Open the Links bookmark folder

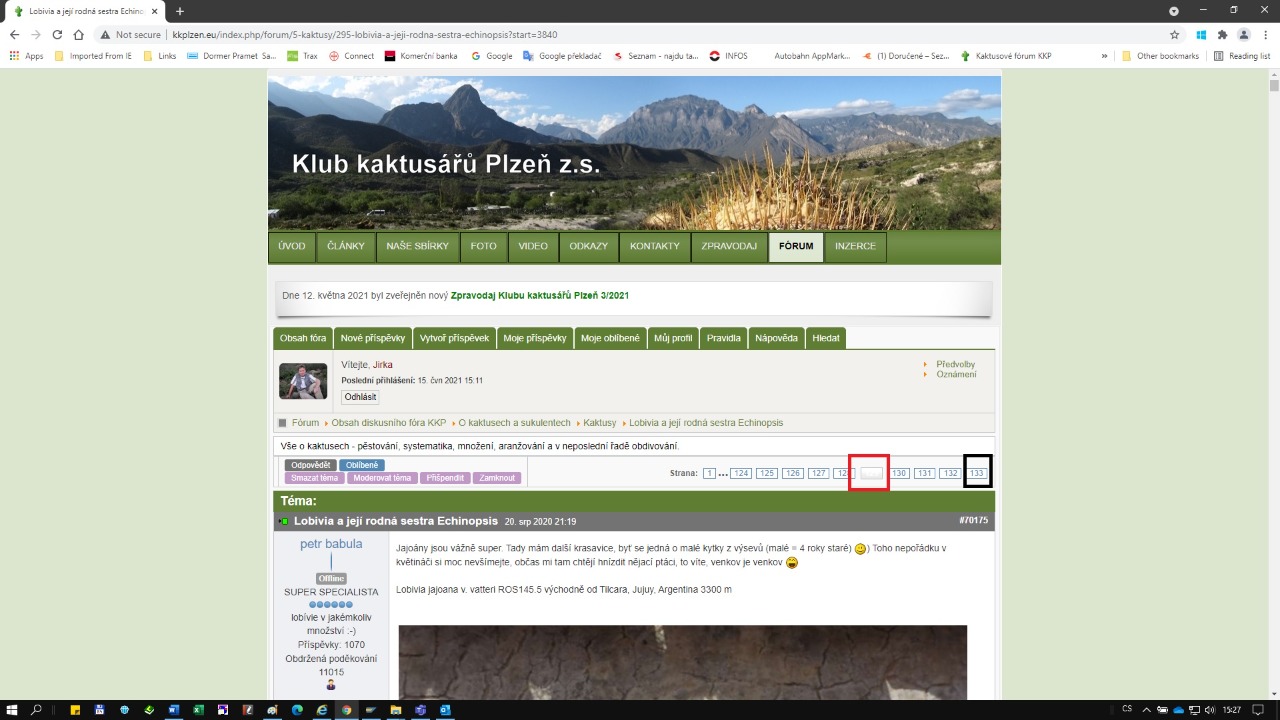coord(160,56)
